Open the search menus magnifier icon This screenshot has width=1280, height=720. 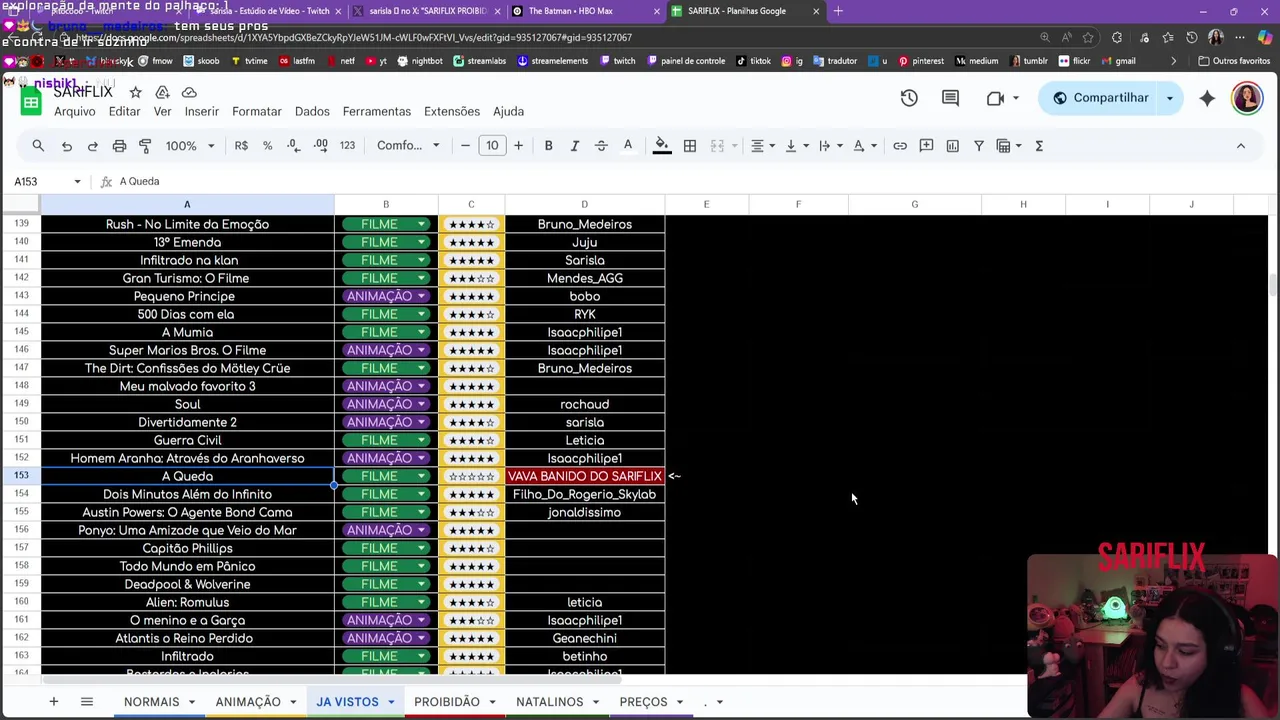[x=38, y=146]
